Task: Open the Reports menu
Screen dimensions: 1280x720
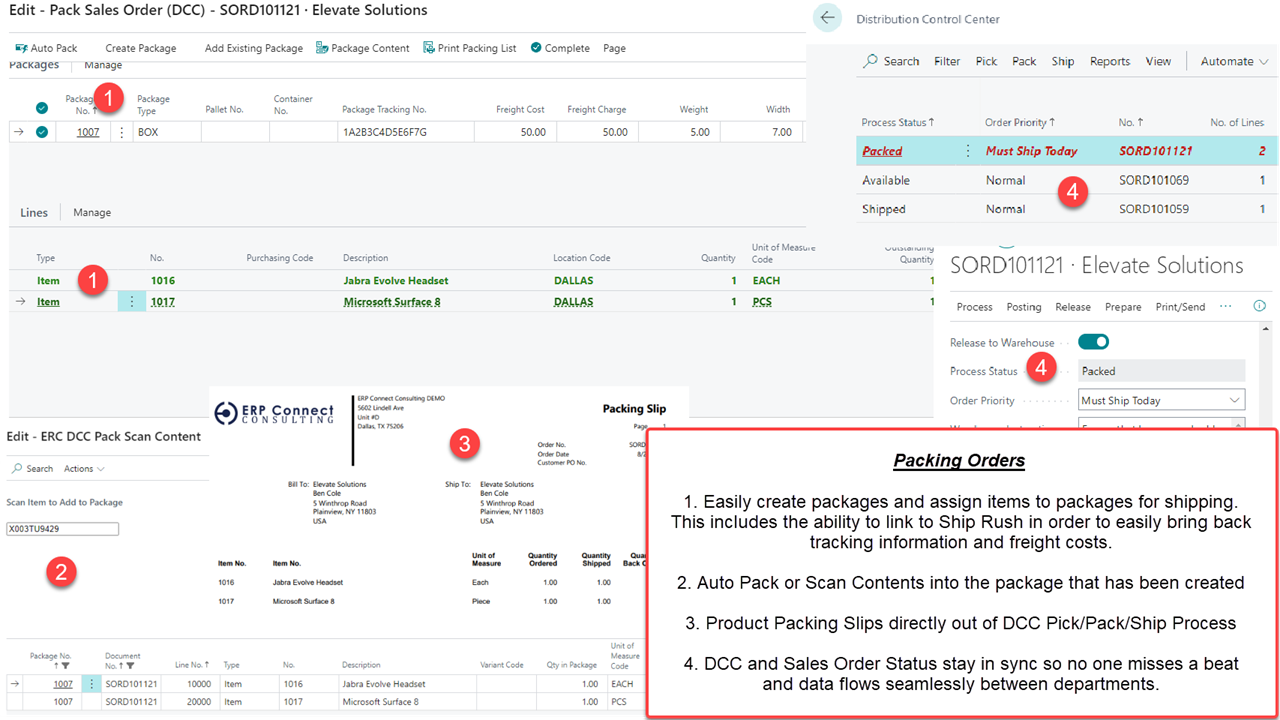Action: 1110,61
